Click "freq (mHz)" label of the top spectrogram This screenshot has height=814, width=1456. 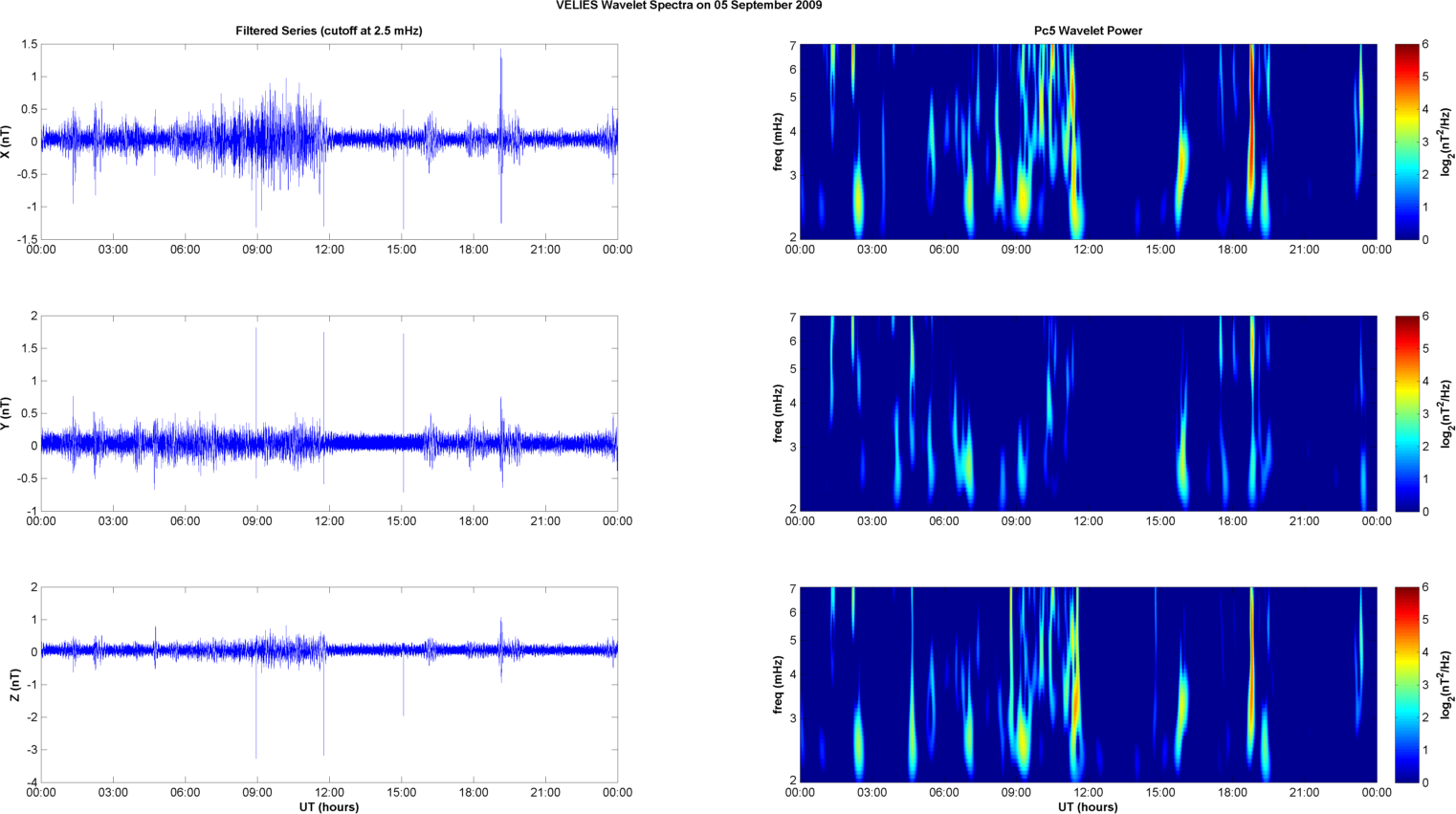779,142
